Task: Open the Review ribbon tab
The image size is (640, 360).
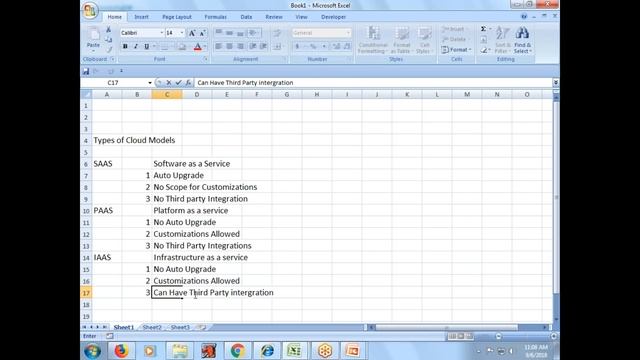Action: 274,17
